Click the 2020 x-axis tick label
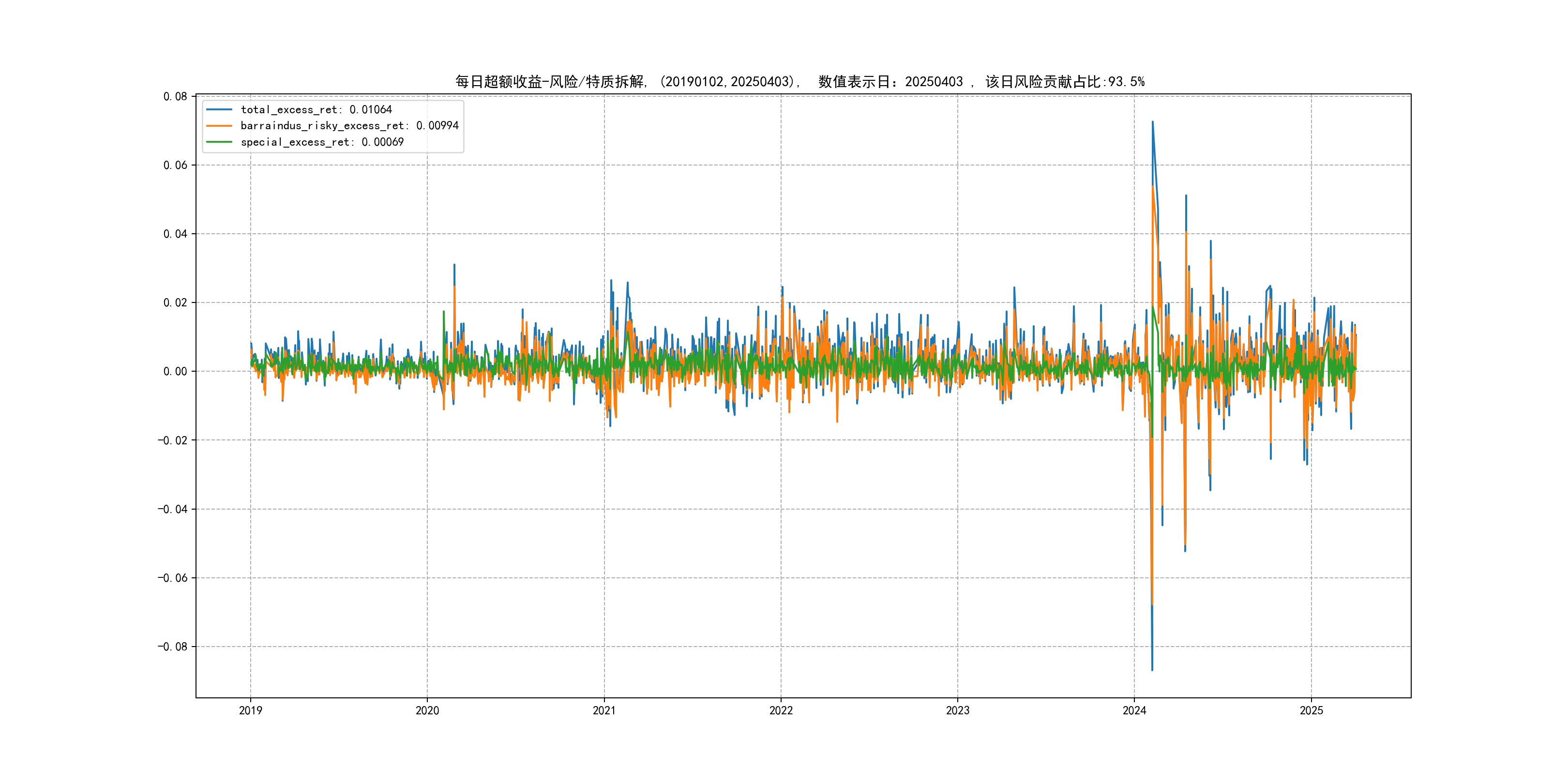Image resolution: width=1568 pixels, height=784 pixels. [427, 710]
